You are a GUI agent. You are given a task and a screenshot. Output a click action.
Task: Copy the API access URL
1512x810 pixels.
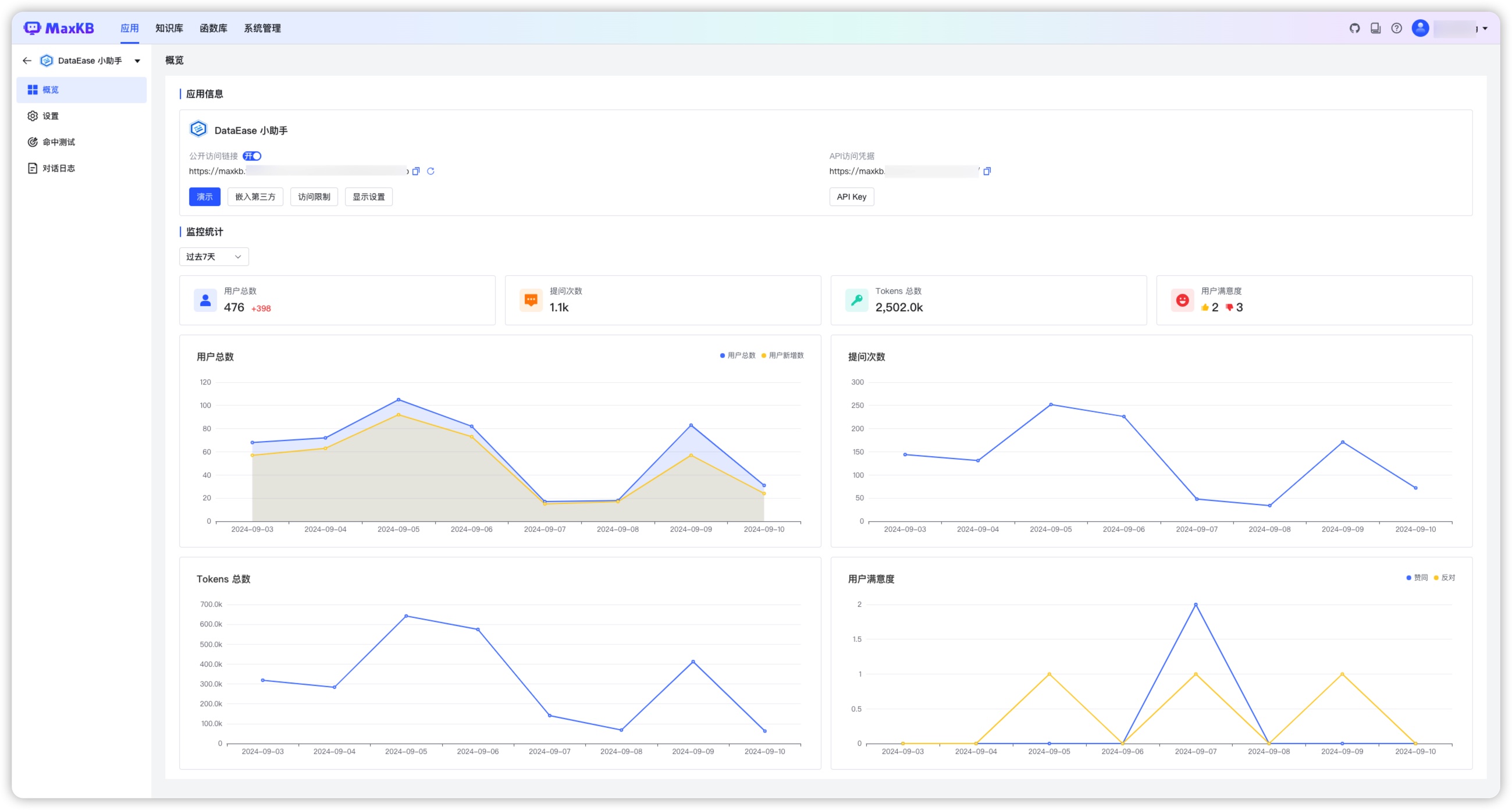[987, 172]
